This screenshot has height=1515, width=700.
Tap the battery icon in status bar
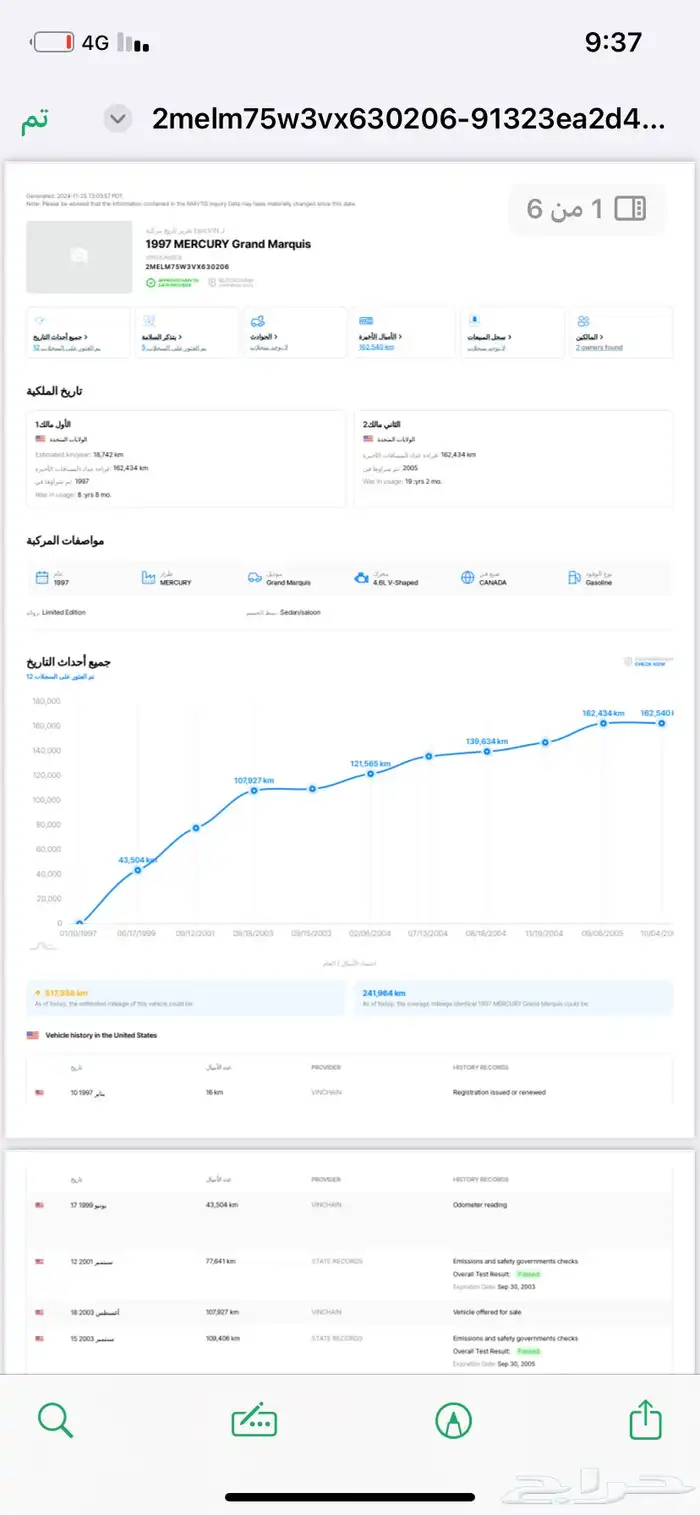tap(53, 42)
